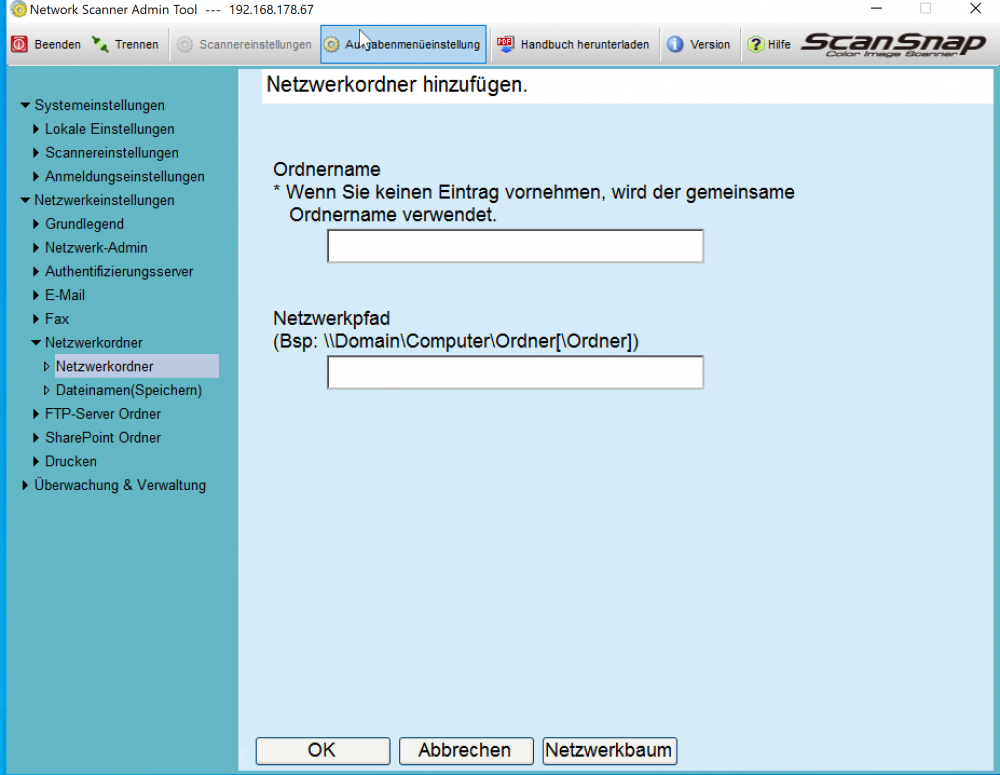
Task: Select Systemeinstellungen in the tree
Action: click(99, 105)
